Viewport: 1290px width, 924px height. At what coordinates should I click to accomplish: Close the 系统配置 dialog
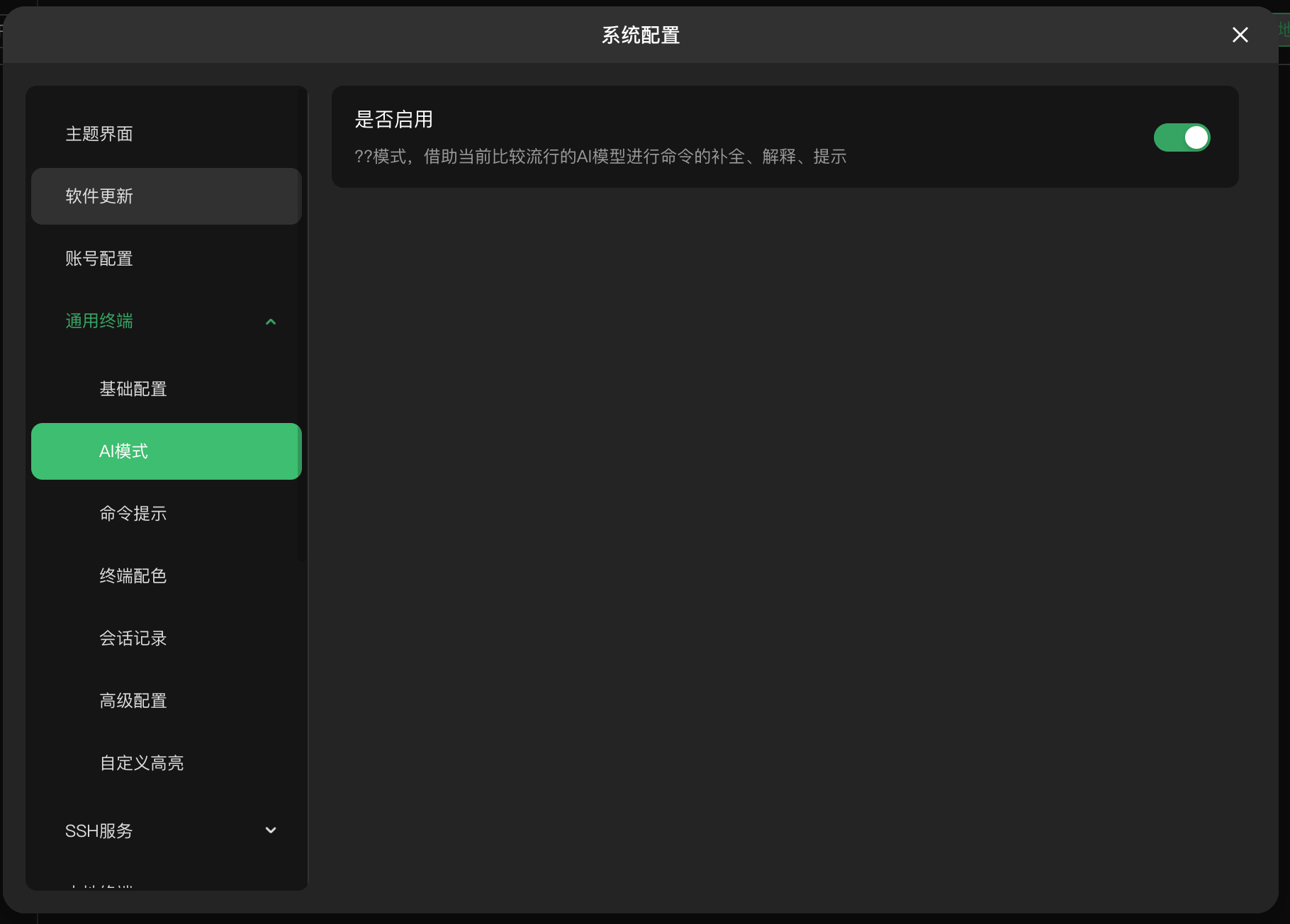[x=1239, y=35]
